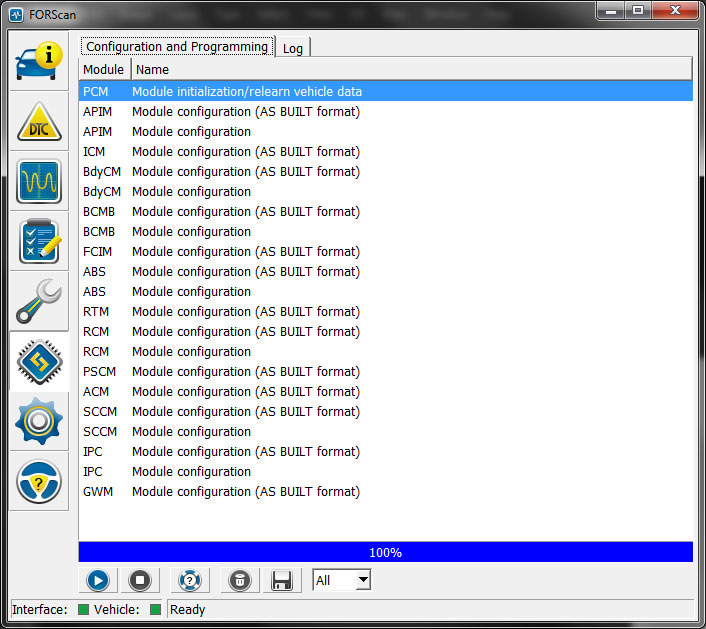Switch to the Log tab
The width and height of the screenshot is (706, 629).
pos(293,48)
